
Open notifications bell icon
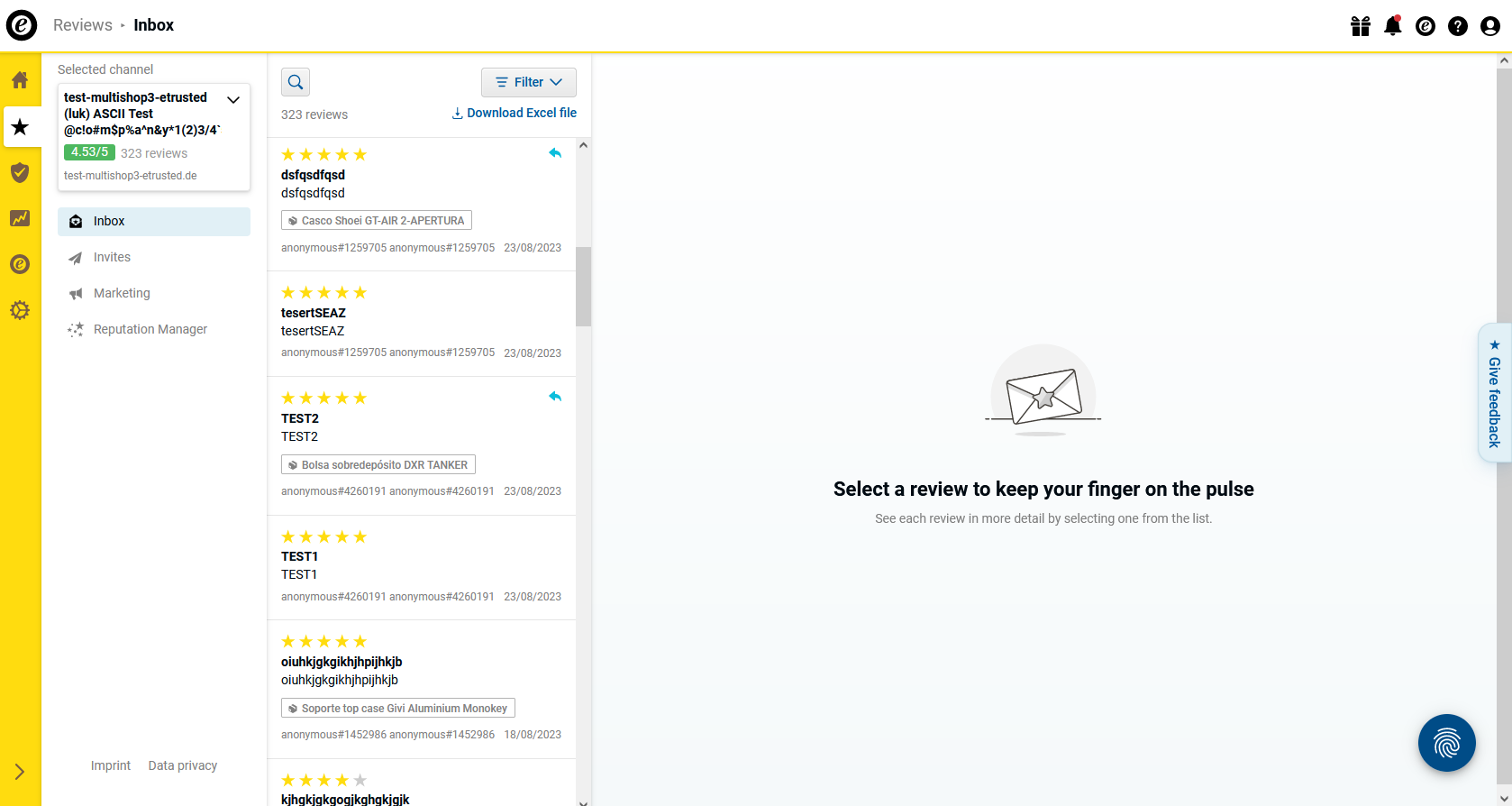click(1393, 26)
